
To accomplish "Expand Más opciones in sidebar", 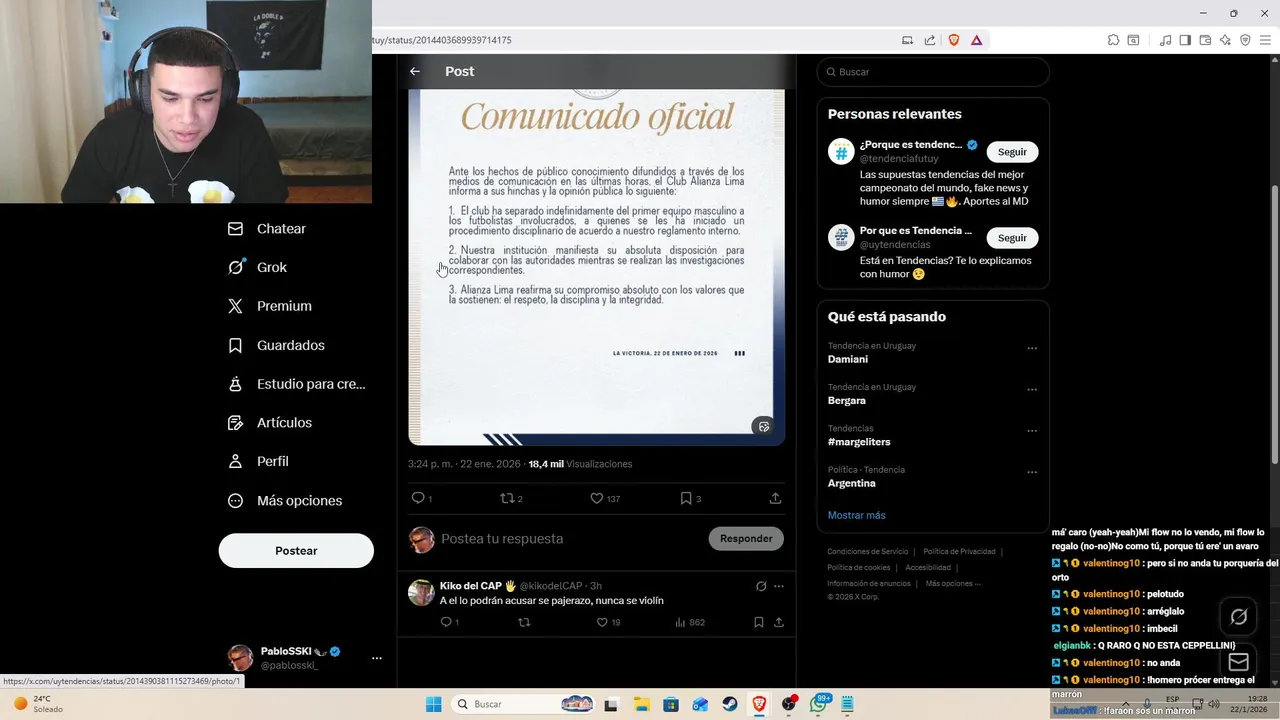I will click(x=299, y=501).
